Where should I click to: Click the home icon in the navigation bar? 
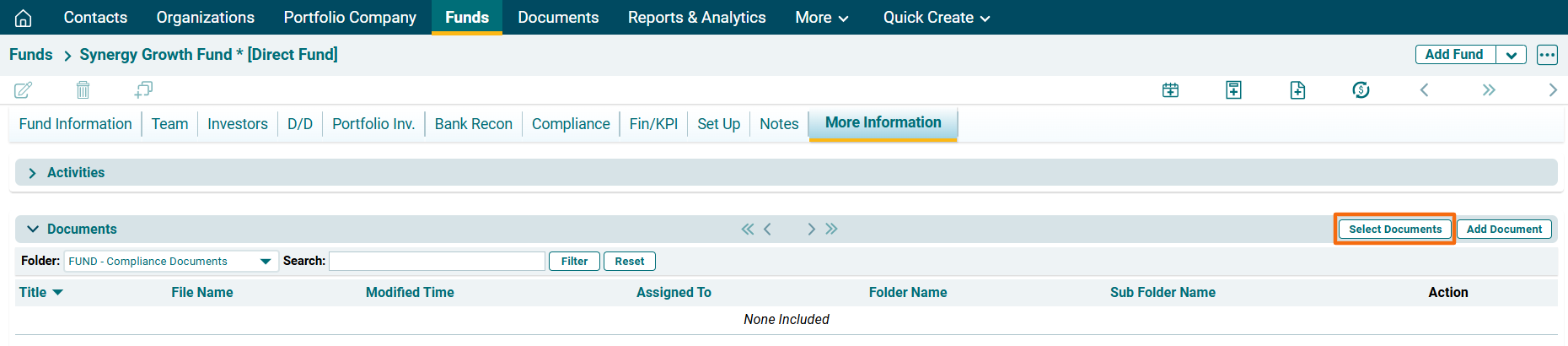(x=24, y=18)
